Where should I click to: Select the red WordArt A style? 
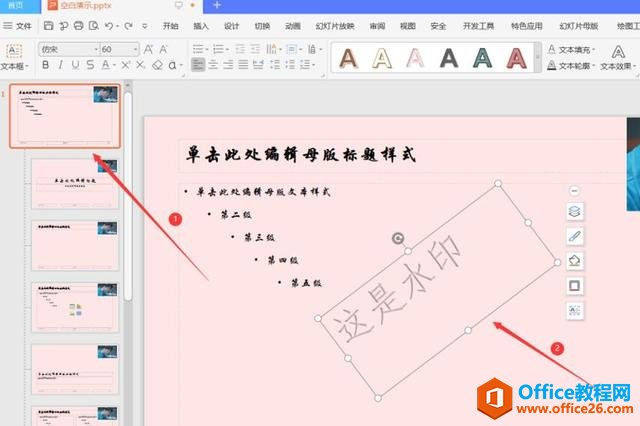516,58
